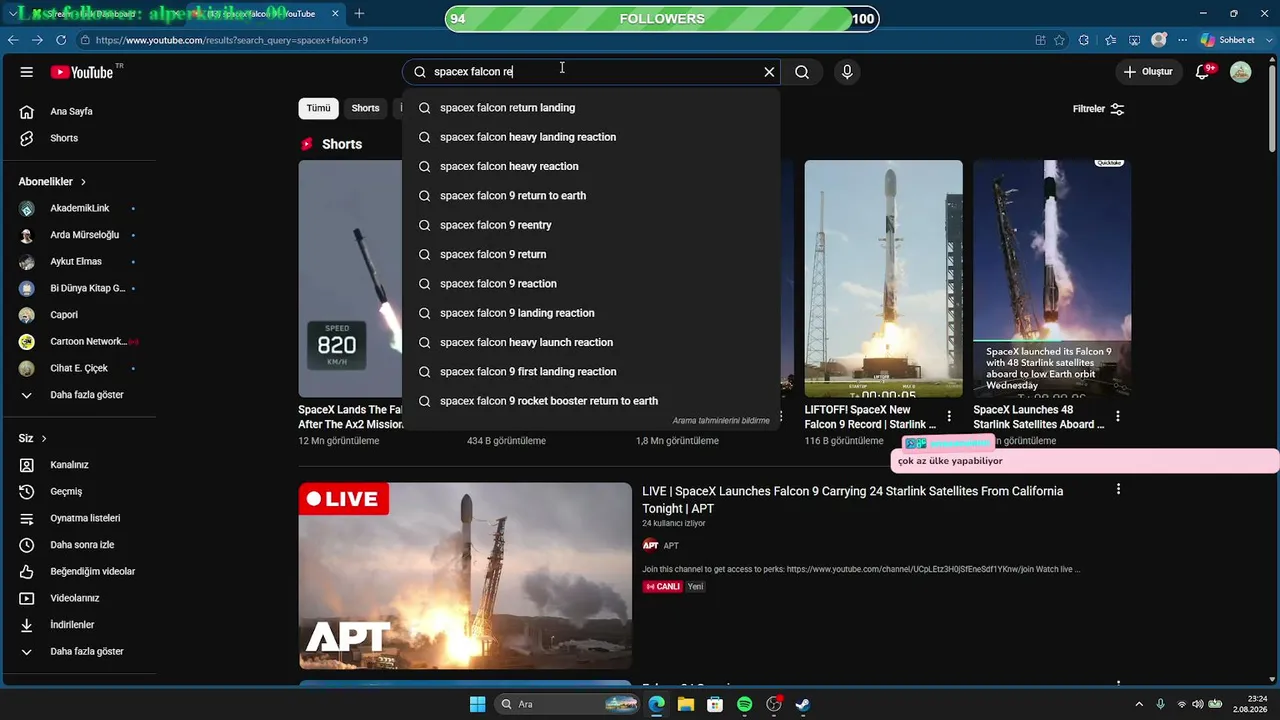This screenshot has height=720, width=1280.
Task: Choose suggestion 'spacex falcon return landing'
Action: point(591,108)
